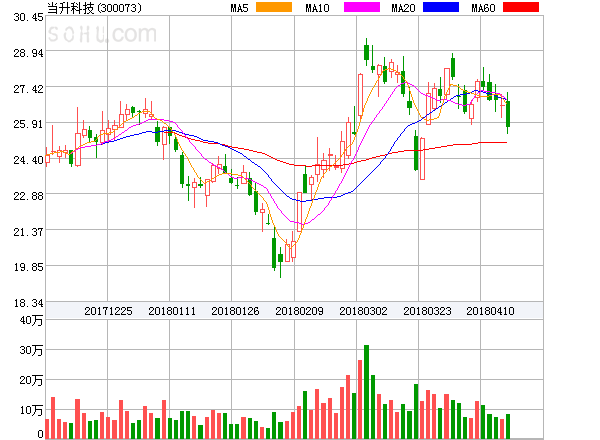Click the 20171225 date label

click(x=108, y=311)
